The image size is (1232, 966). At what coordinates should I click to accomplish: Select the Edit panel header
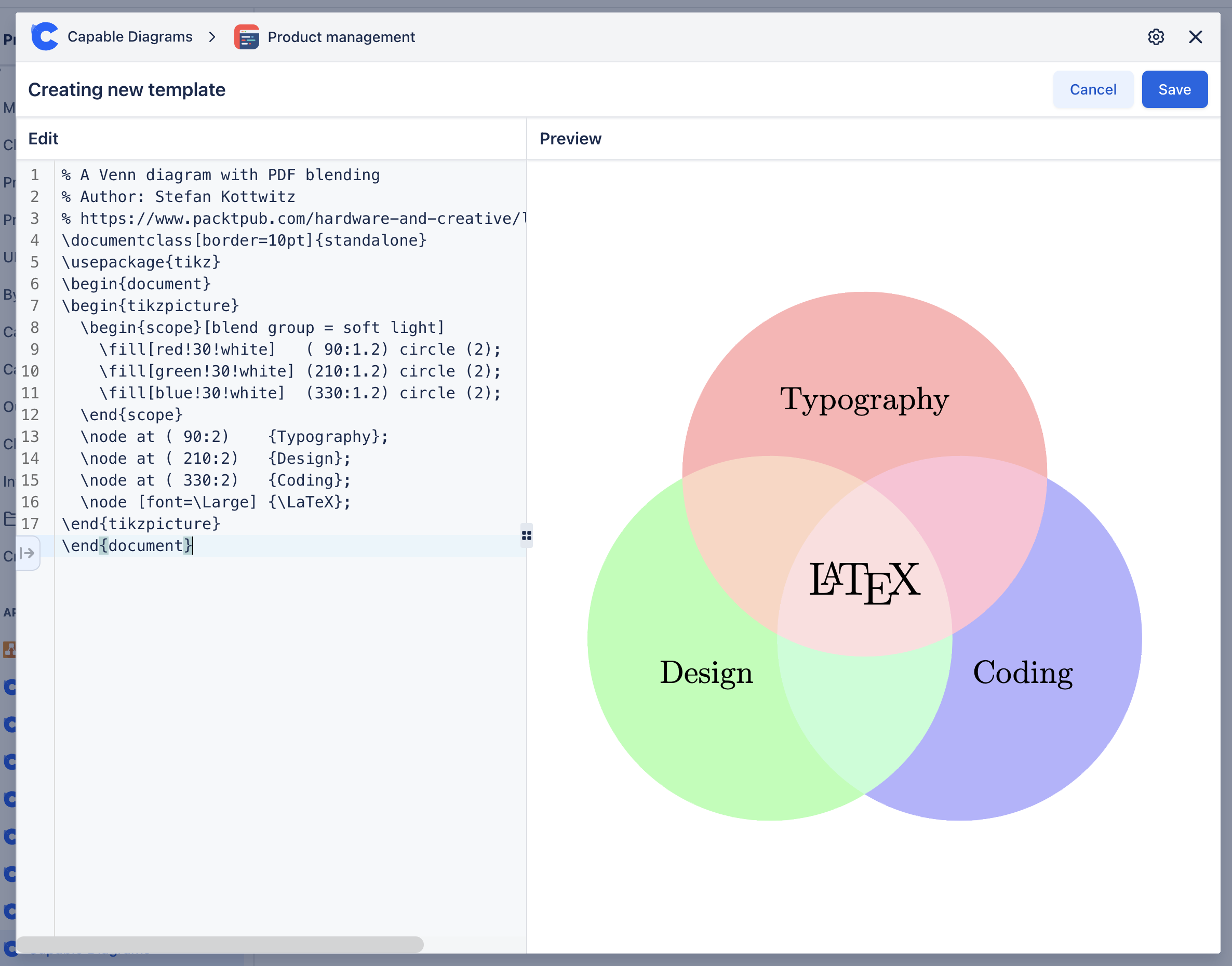44,139
